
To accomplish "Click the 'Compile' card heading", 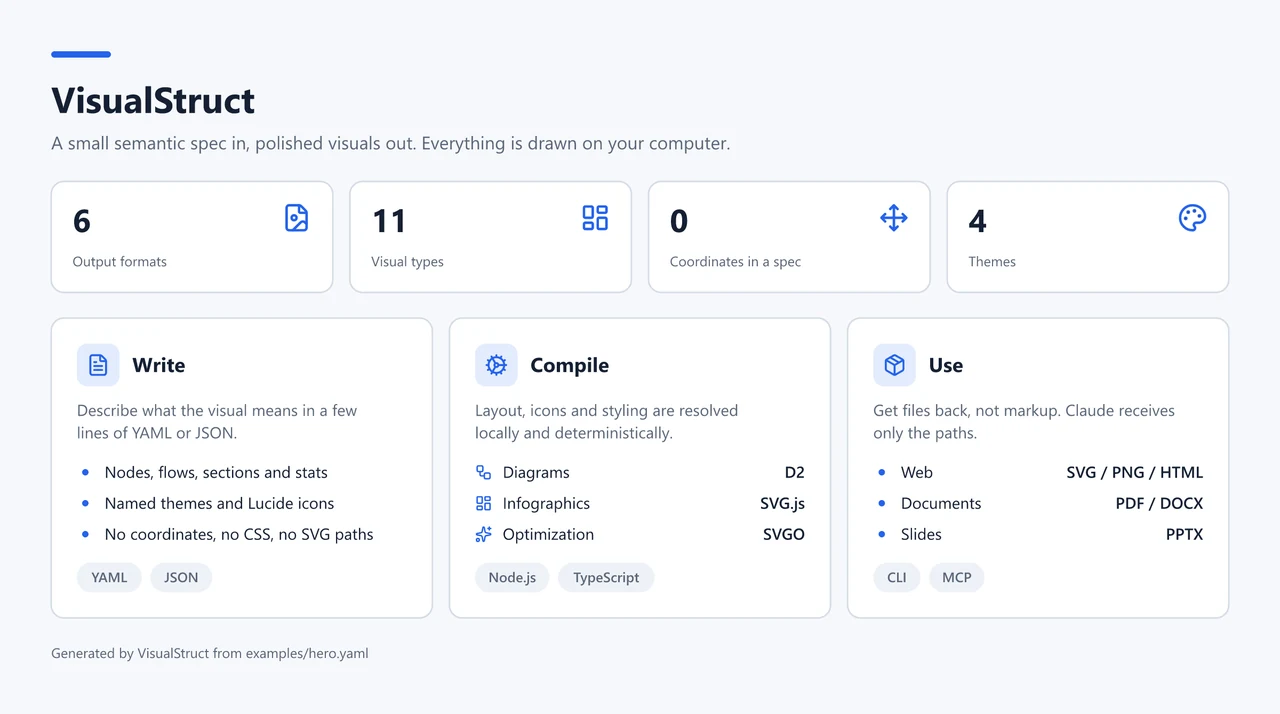I will 569,366.
